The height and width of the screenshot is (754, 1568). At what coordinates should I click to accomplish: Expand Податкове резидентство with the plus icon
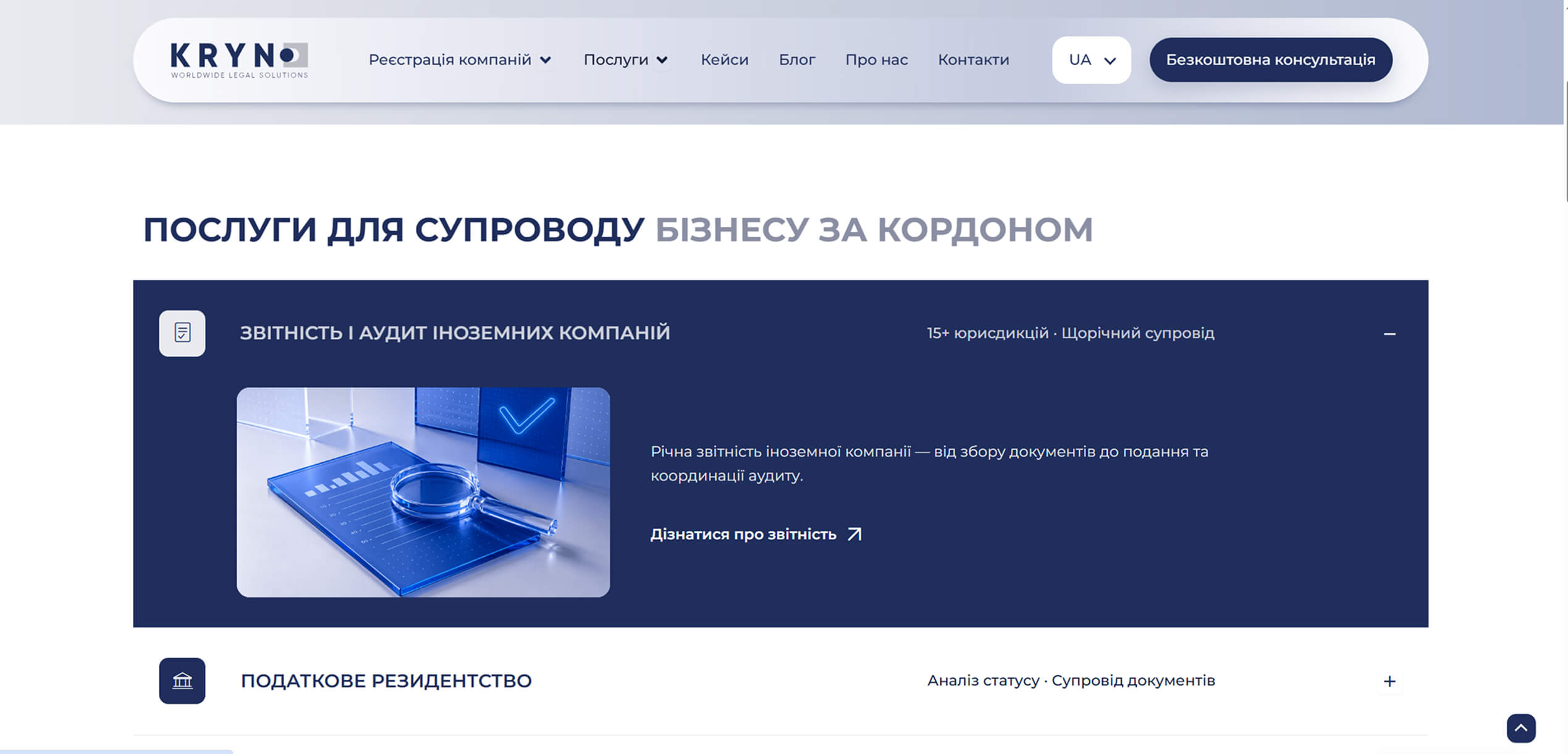point(1389,681)
